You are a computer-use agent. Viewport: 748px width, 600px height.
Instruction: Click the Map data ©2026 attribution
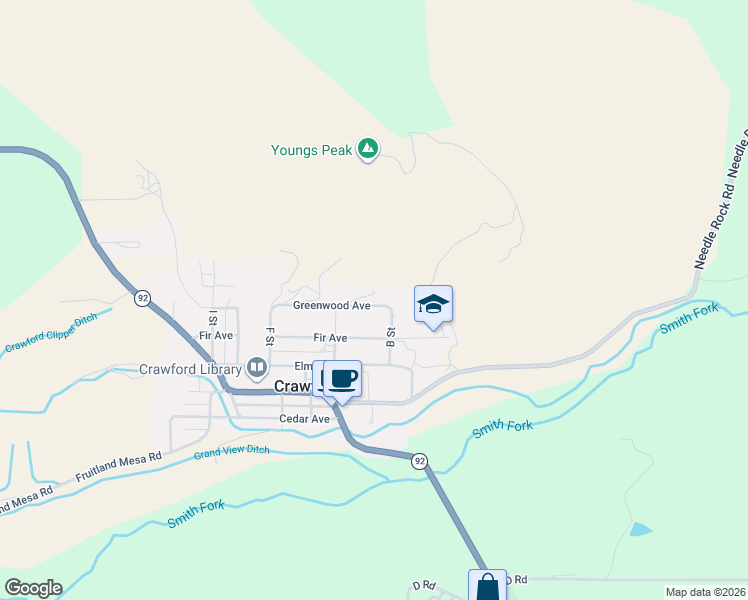click(705, 592)
